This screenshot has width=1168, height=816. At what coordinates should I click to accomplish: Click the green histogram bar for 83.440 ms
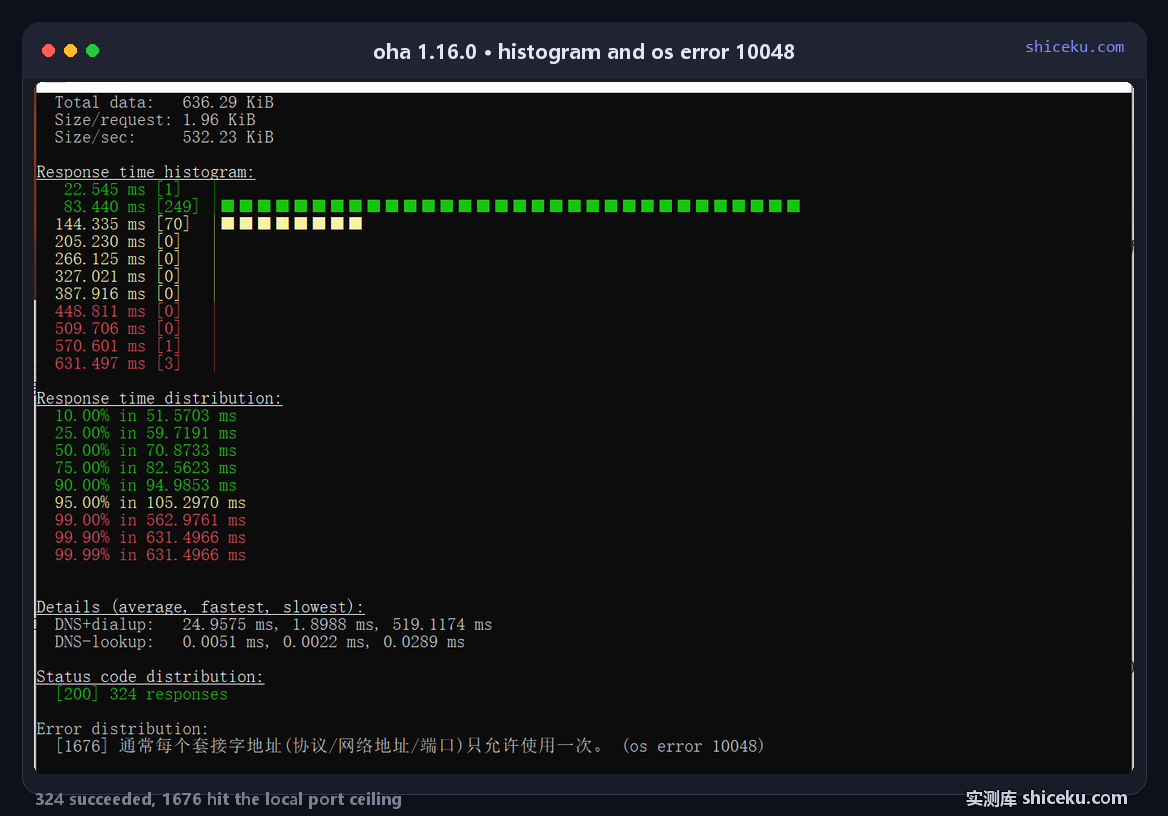[x=510, y=206]
